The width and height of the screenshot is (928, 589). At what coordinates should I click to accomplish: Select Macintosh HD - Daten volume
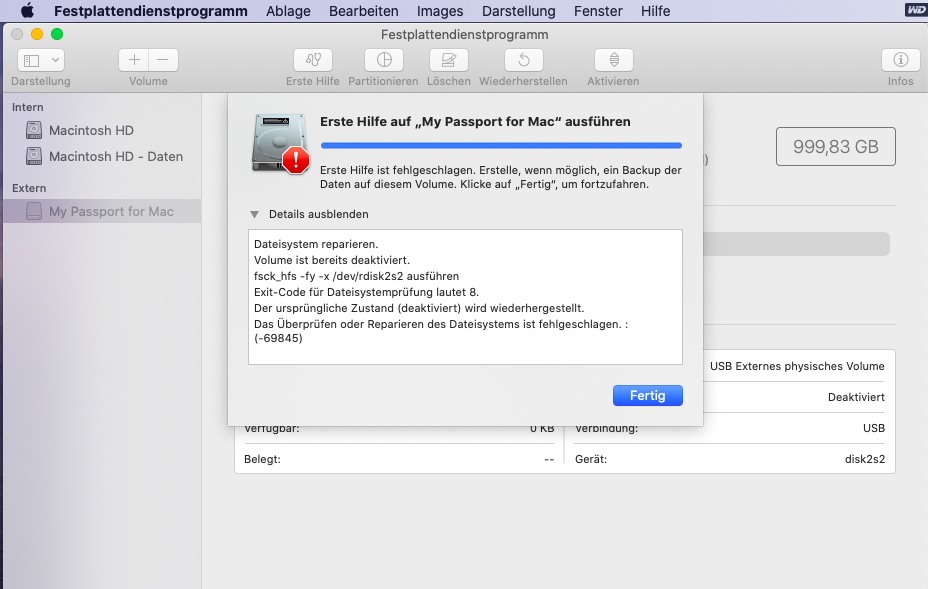tap(102, 156)
